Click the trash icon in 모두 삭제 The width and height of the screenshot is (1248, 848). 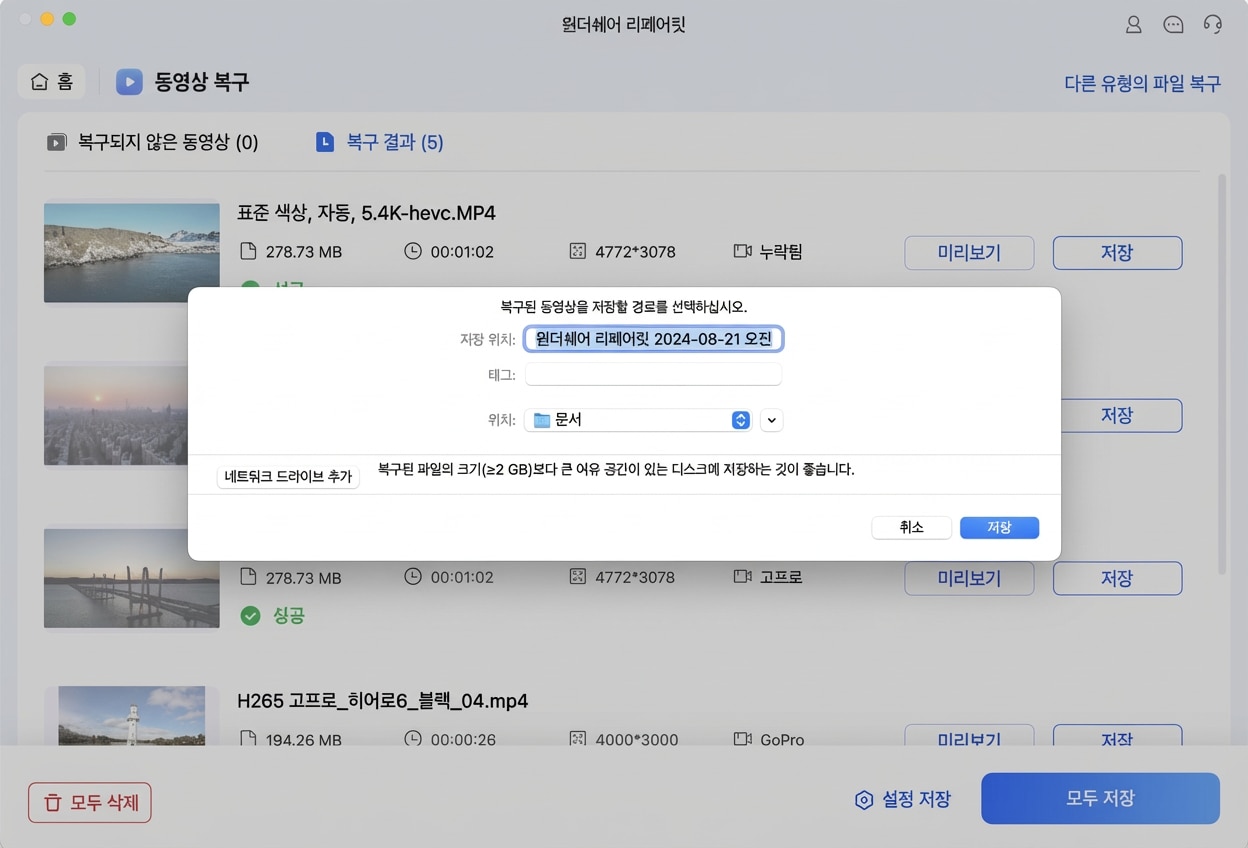(52, 802)
